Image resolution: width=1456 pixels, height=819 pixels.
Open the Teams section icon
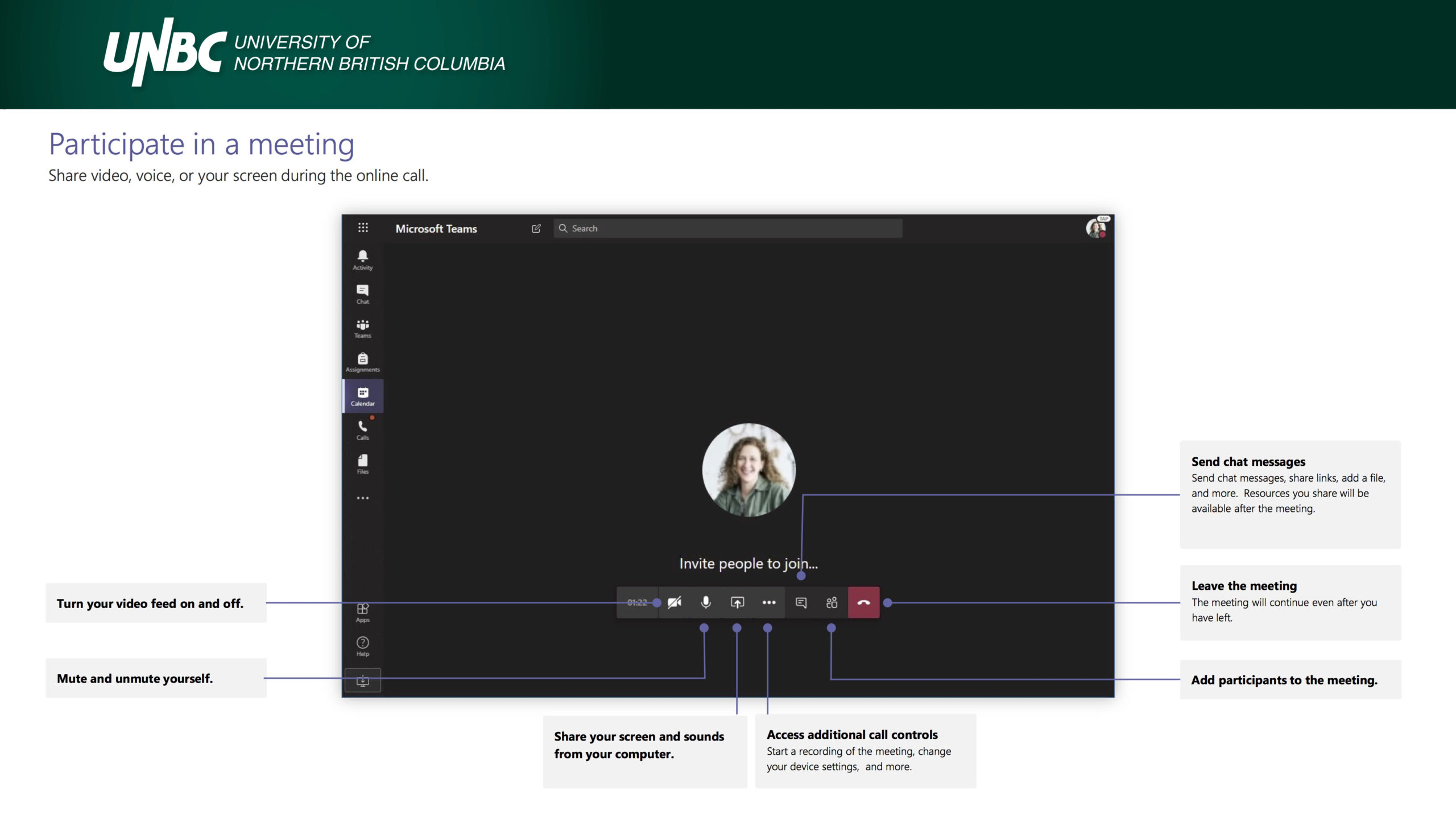tap(362, 328)
